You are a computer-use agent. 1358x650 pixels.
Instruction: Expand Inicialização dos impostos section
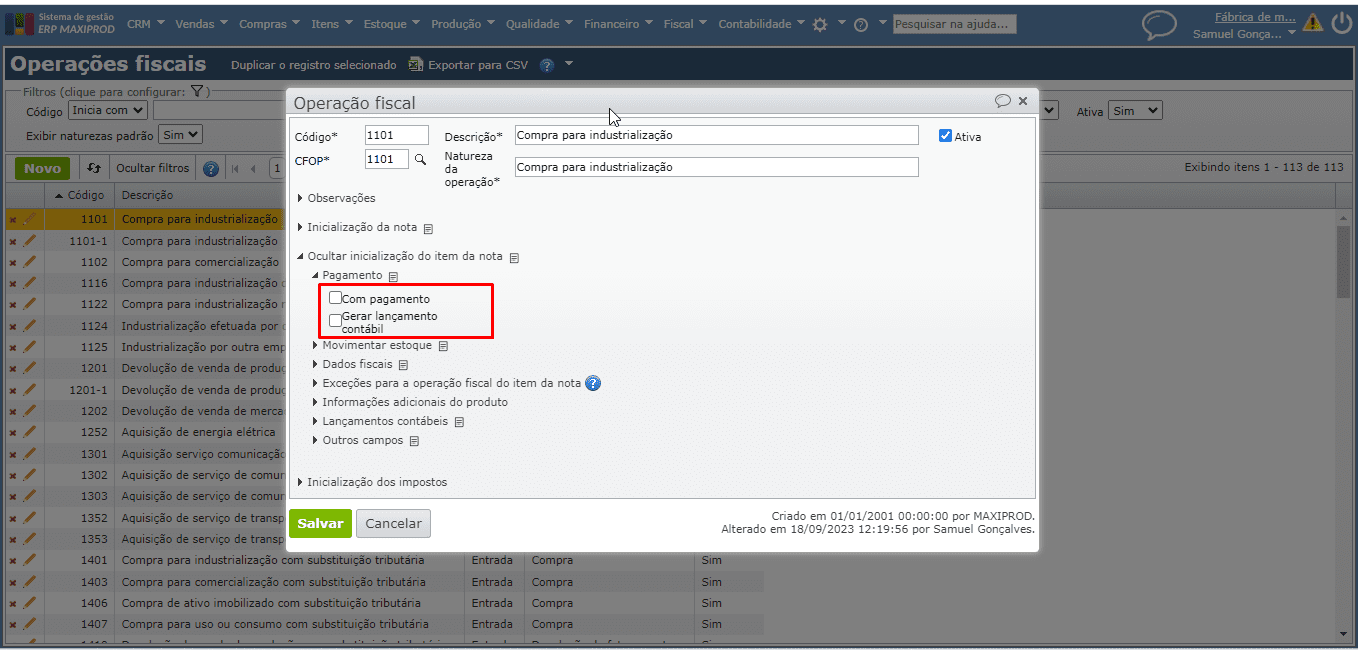[x=372, y=482]
